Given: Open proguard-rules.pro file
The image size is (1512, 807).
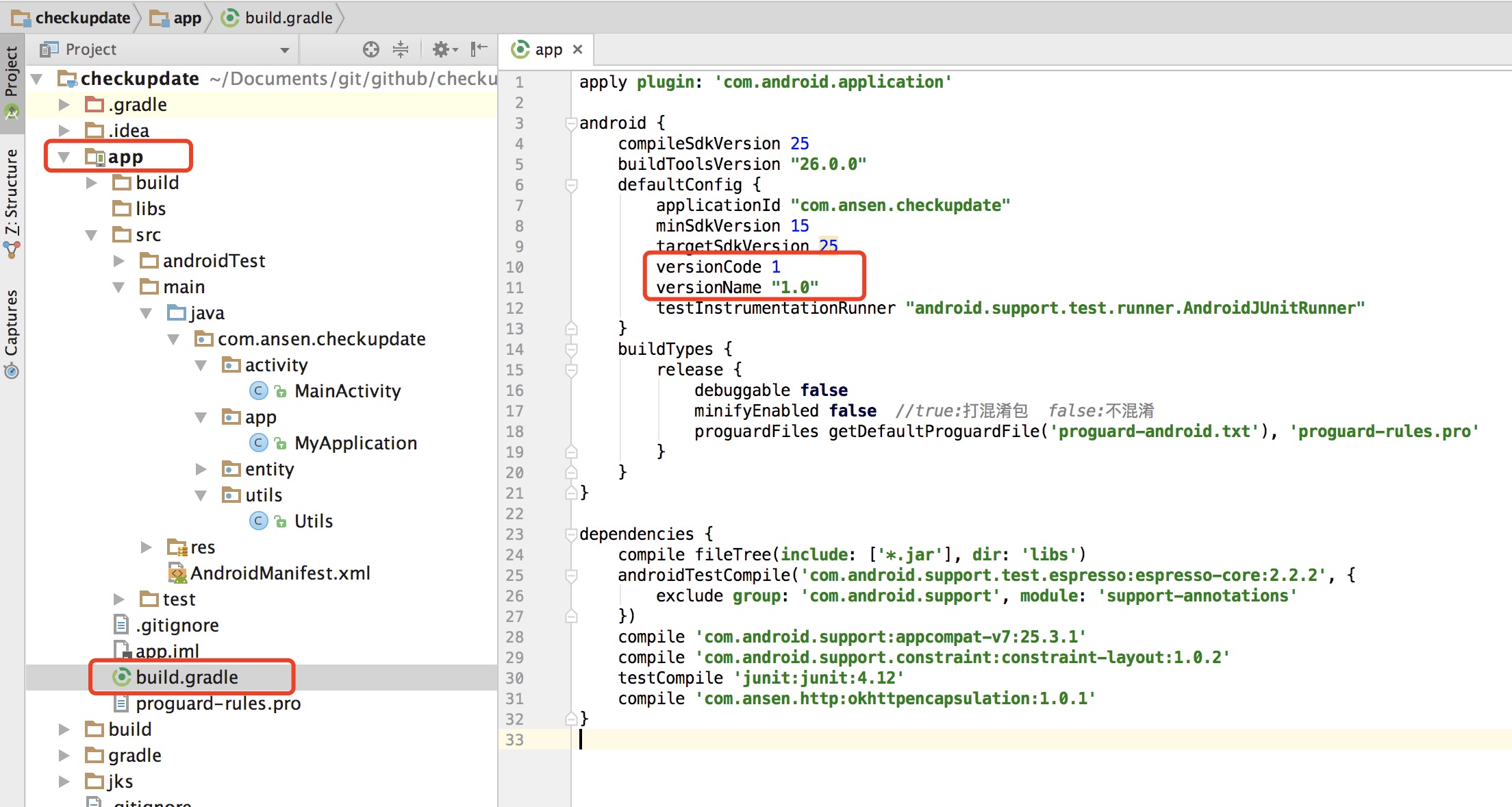Looking at the screenshot, I should tap(217, 704).
